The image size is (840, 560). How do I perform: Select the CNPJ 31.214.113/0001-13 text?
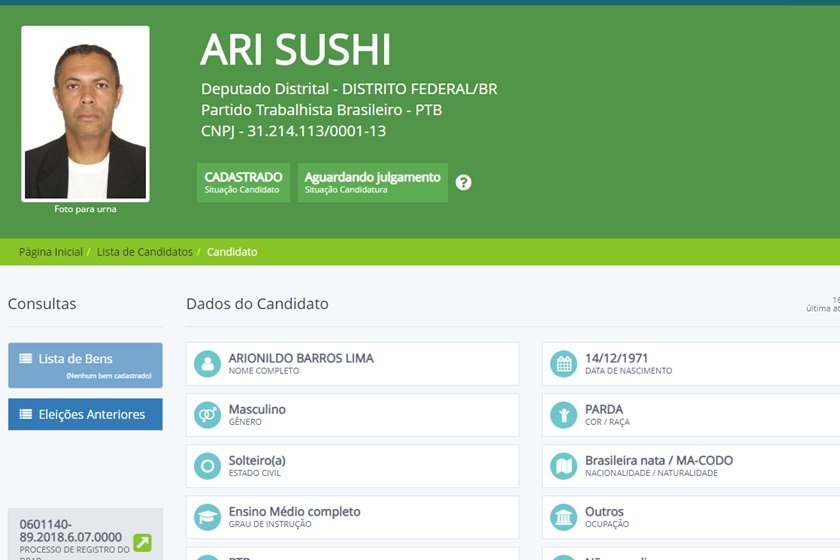pyautogui.click(x=294, y=131)
